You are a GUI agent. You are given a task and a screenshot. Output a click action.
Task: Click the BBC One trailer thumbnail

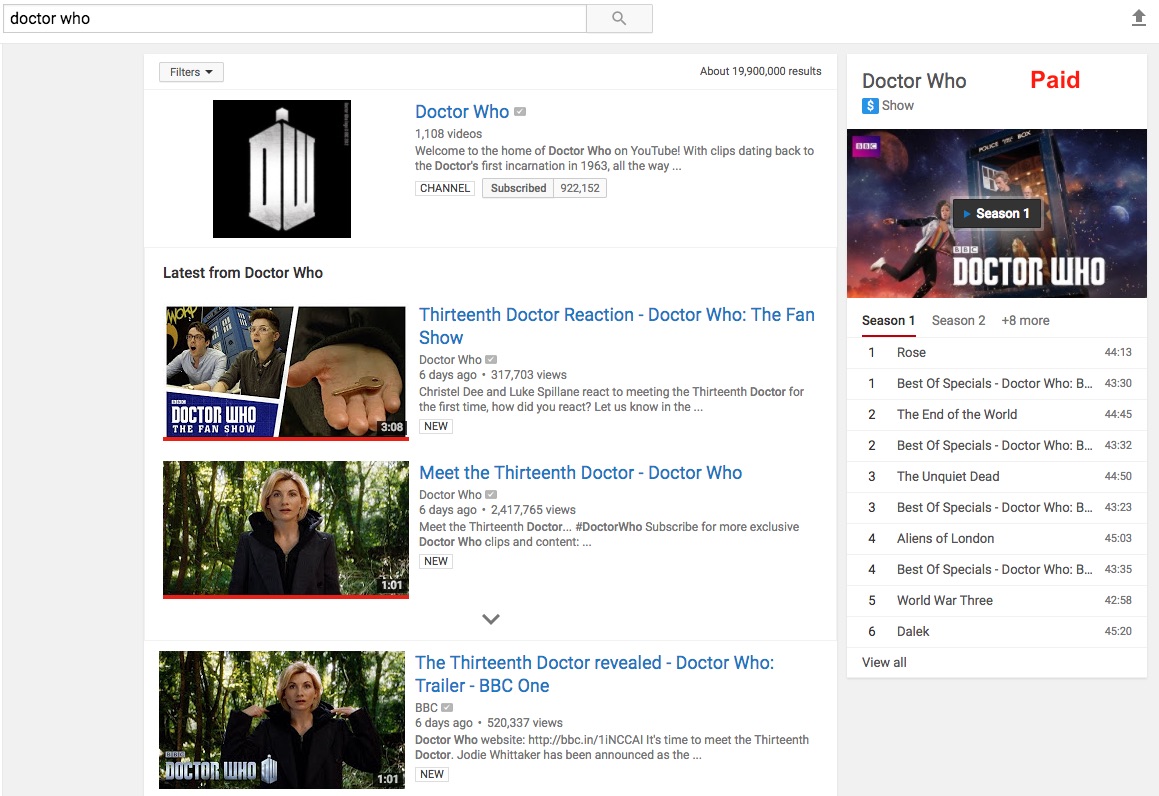[282, 720]
